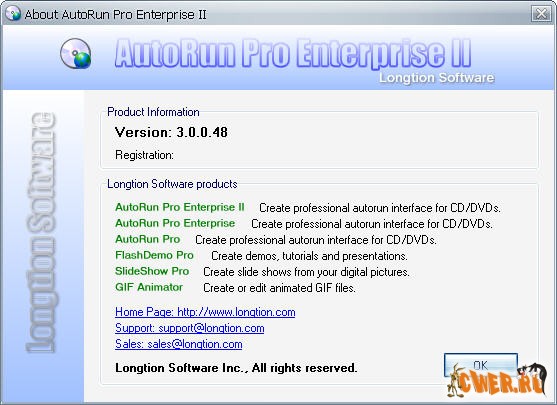Viewport: 557px width, 405px height.
Task: Open the GIF Animator product link
Action: [x=149, y=287]
